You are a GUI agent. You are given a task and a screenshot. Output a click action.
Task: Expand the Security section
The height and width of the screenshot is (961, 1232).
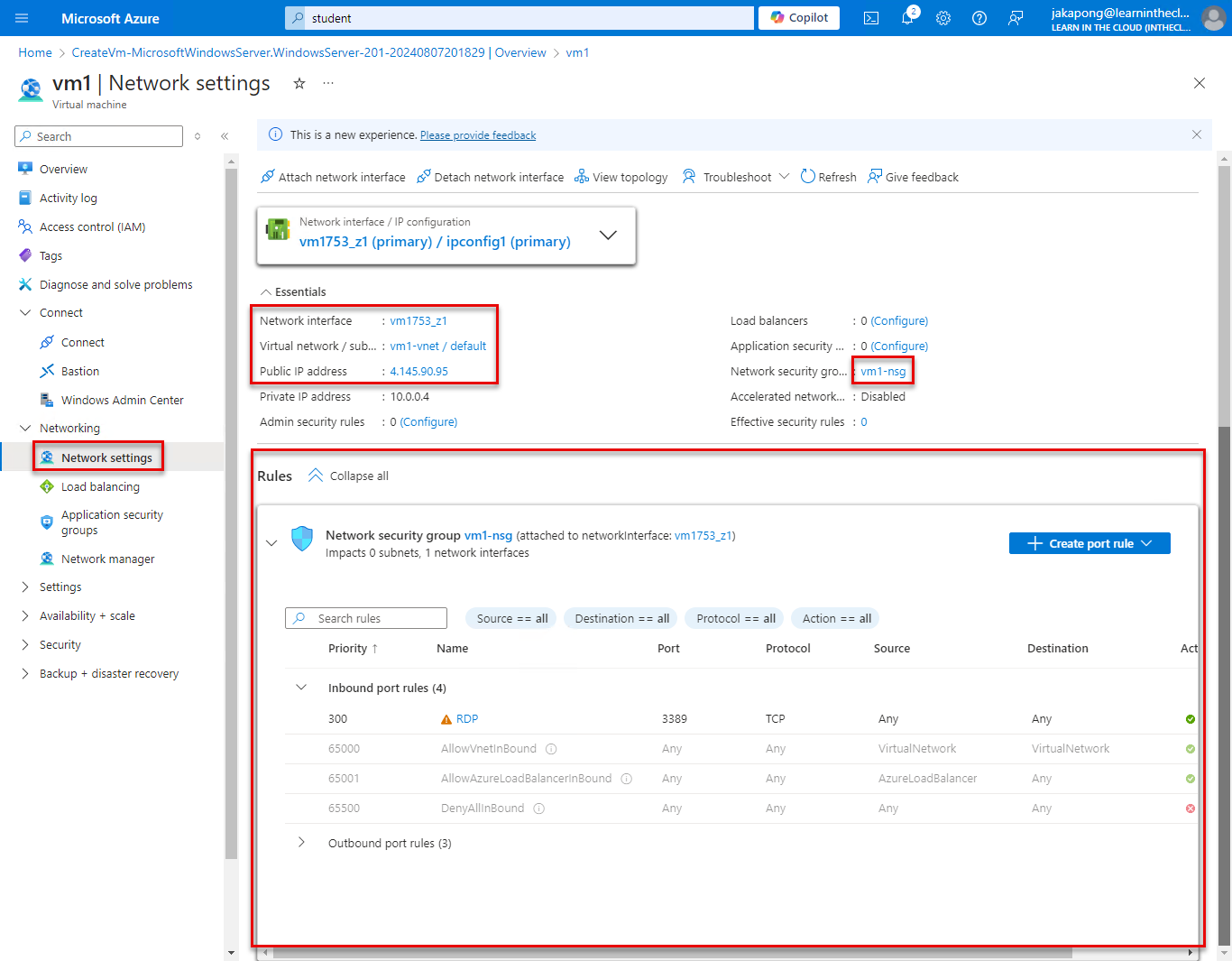[25, 645]
